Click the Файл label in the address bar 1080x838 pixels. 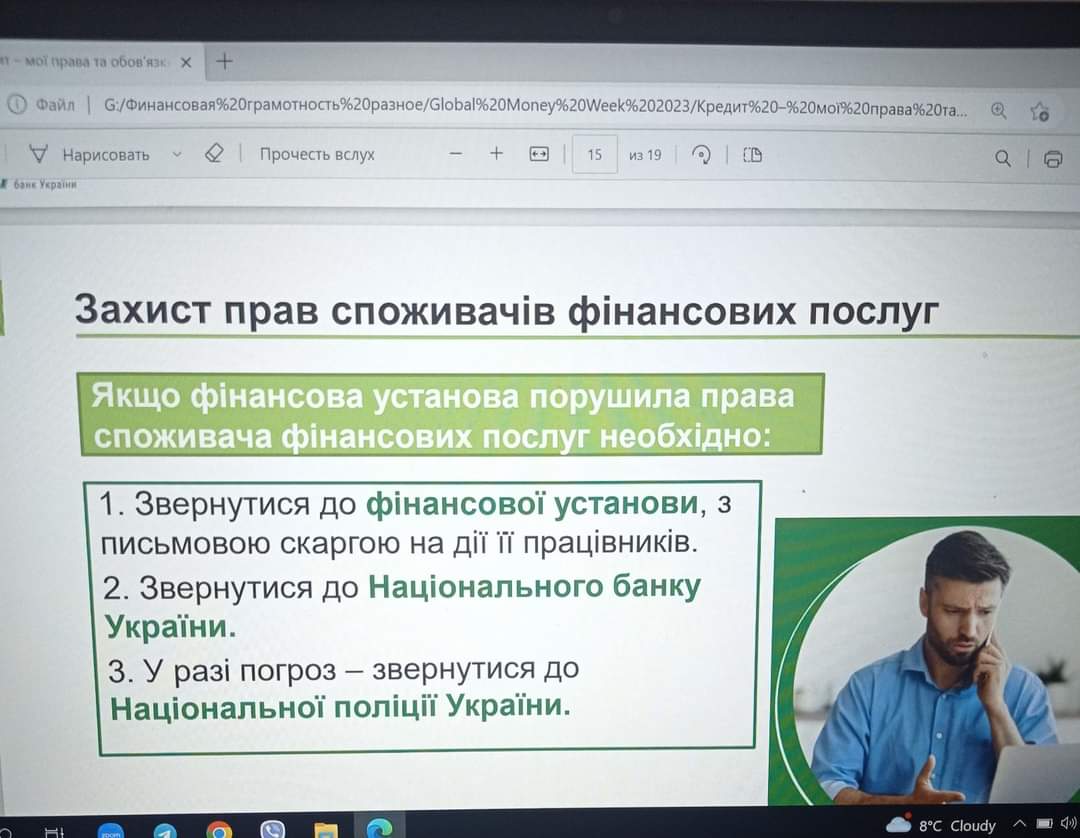(55, 105)
